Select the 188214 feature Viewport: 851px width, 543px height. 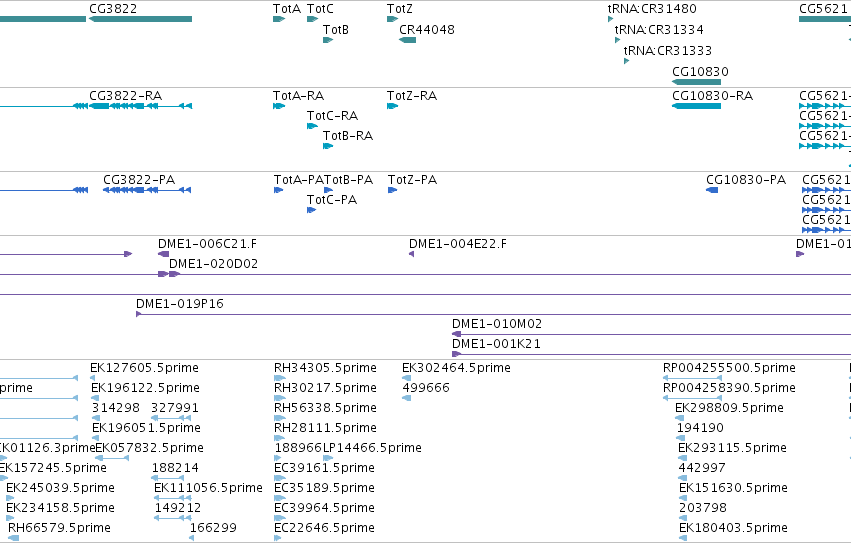point(168,478)
